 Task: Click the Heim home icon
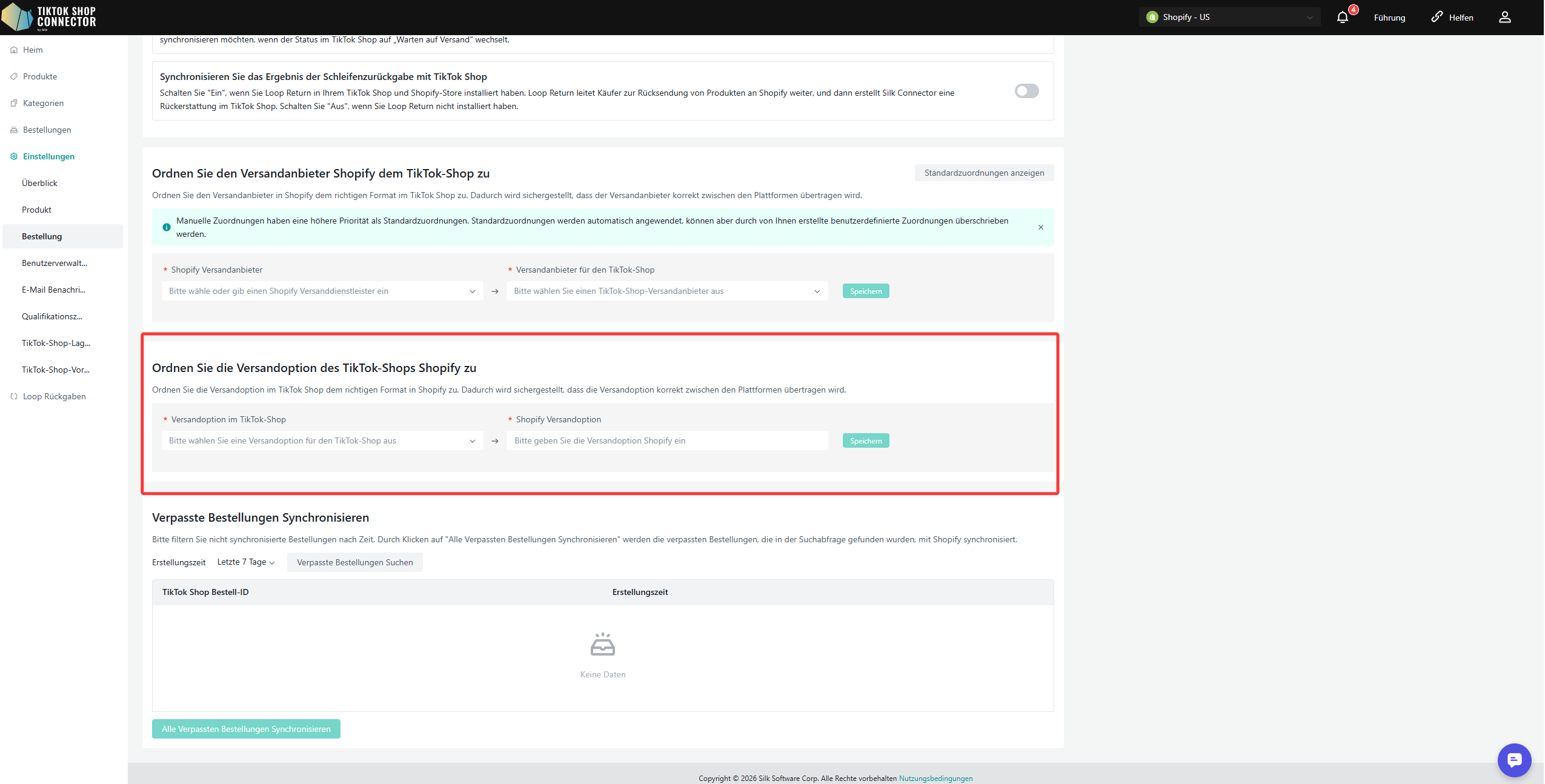pyautogui.click(x=14, y=50)
